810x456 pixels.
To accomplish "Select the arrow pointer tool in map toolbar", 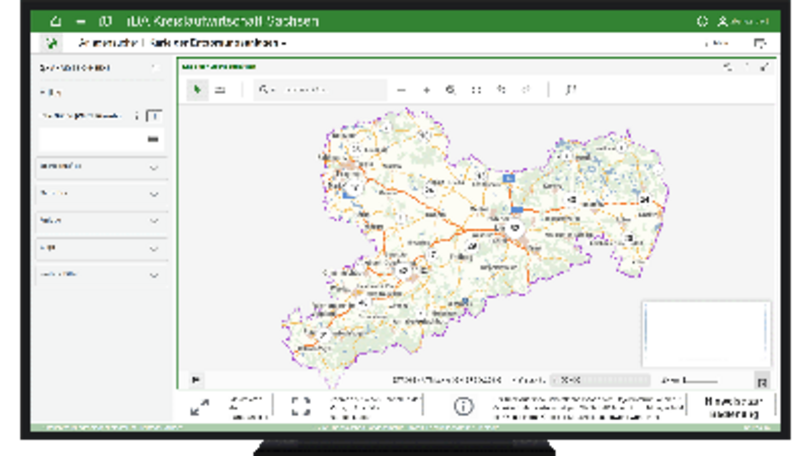I will 197,90.
